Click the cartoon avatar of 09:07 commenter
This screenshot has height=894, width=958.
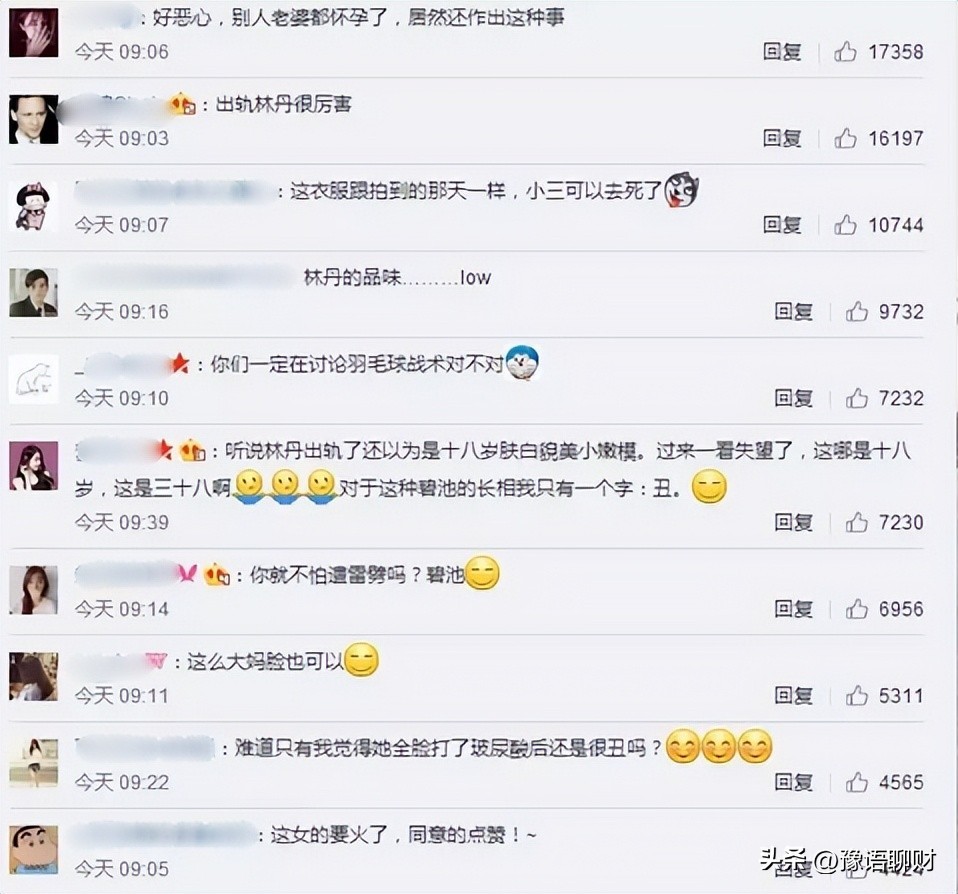pyautogui.click(x=34, y=207)
